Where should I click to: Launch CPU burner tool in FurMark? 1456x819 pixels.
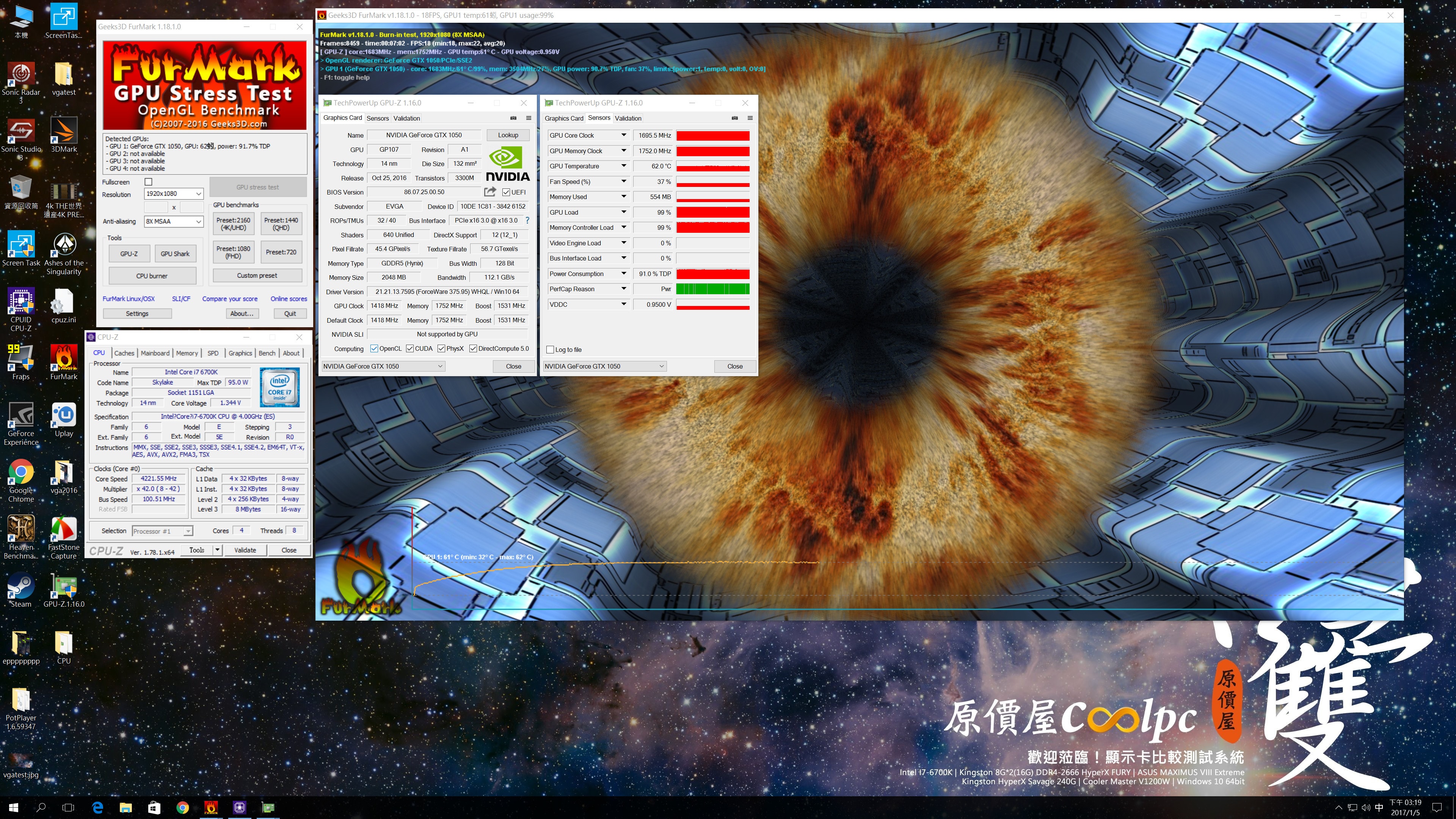152,276
